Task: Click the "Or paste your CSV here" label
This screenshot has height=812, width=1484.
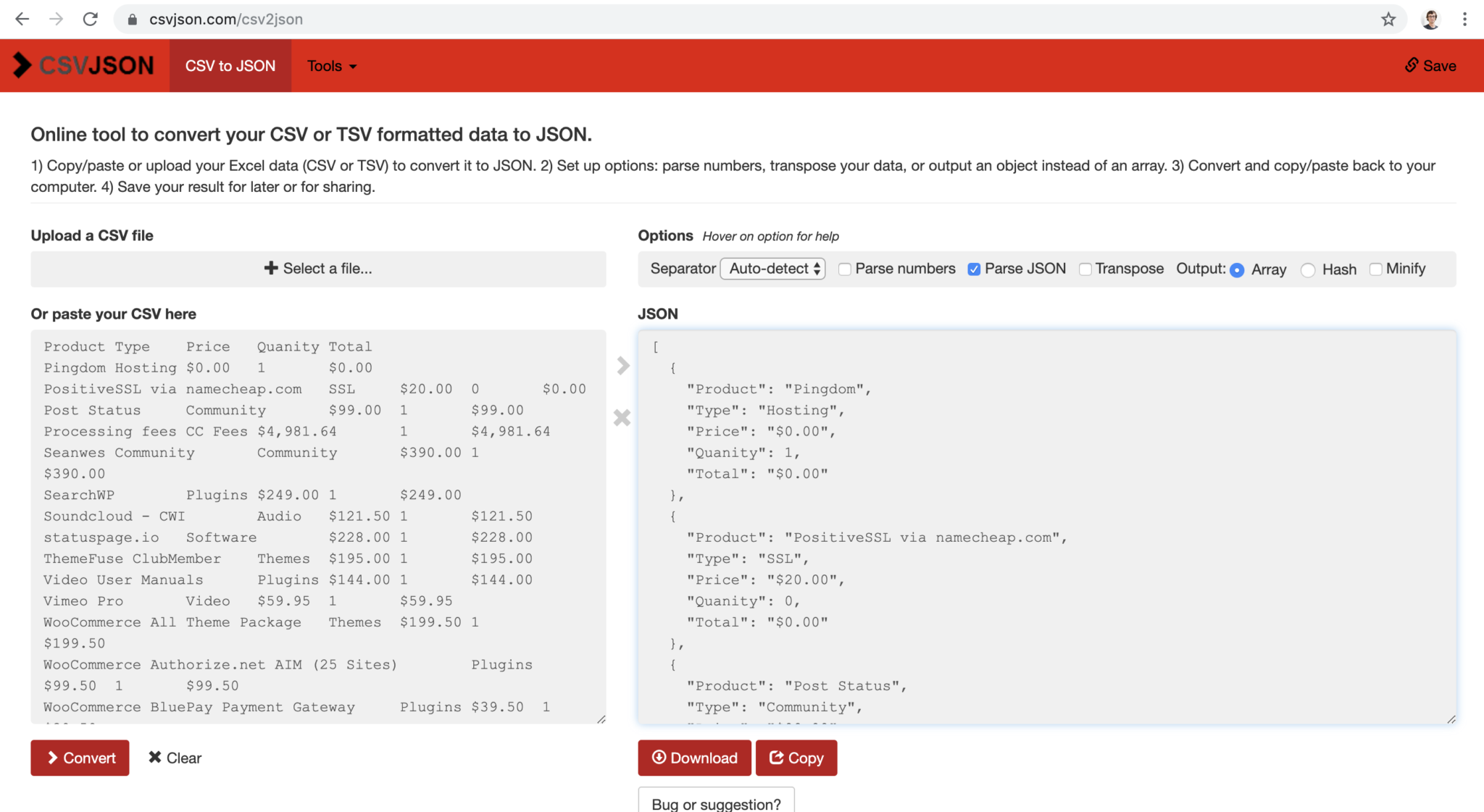Action: [113, 314]
